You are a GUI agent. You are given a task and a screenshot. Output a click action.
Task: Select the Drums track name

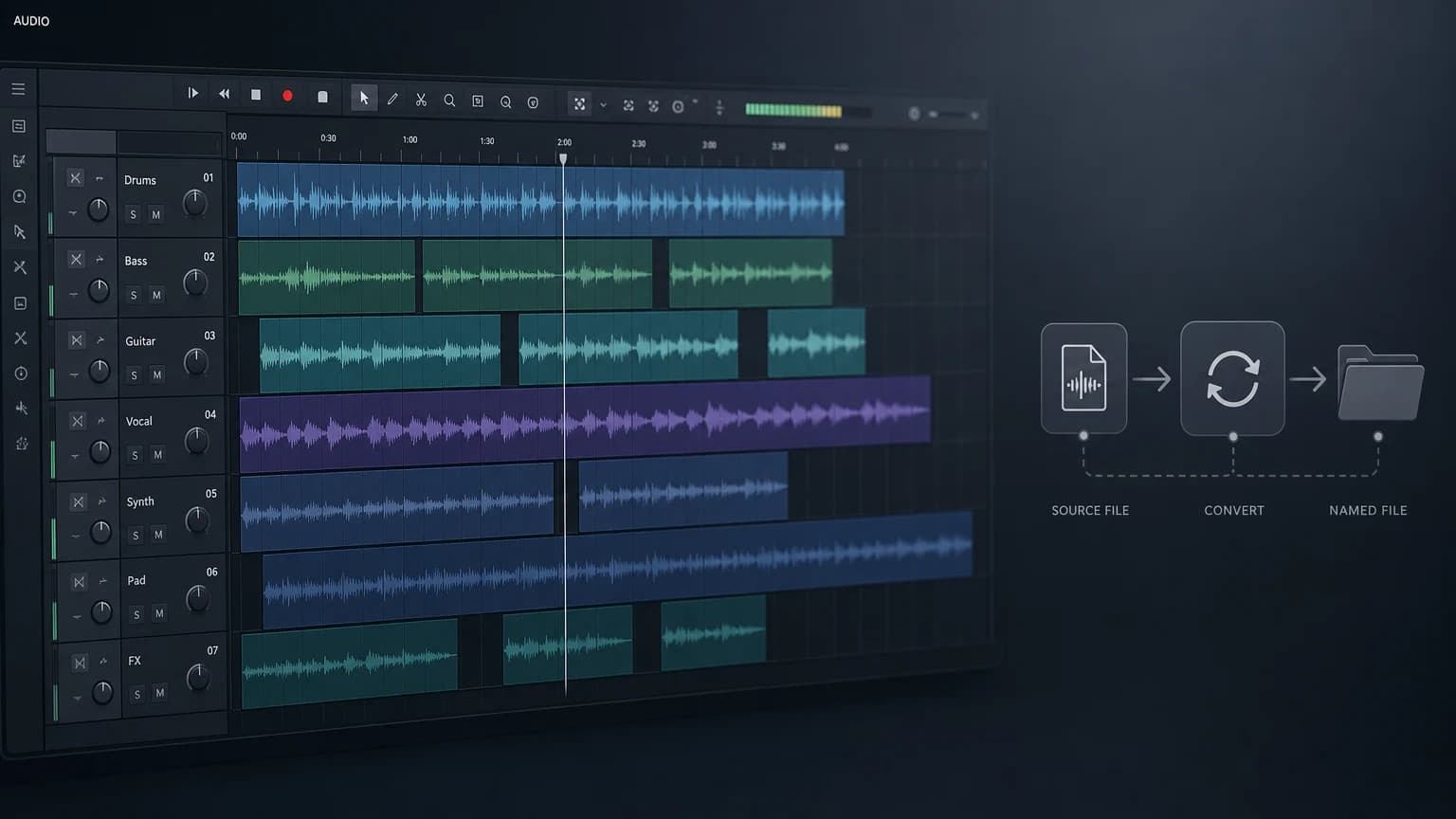(x=140, y=180)
